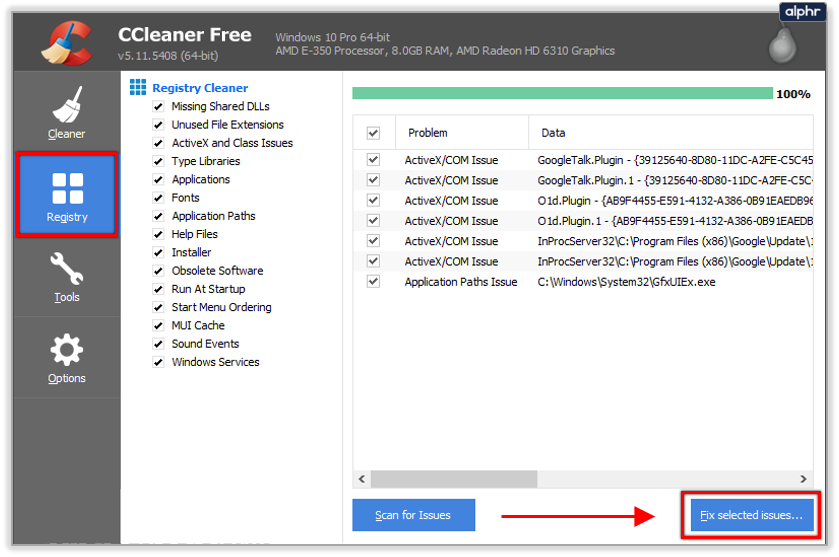
Task: Uncheck Missing Shared DLLs
Action: (158, 106)
